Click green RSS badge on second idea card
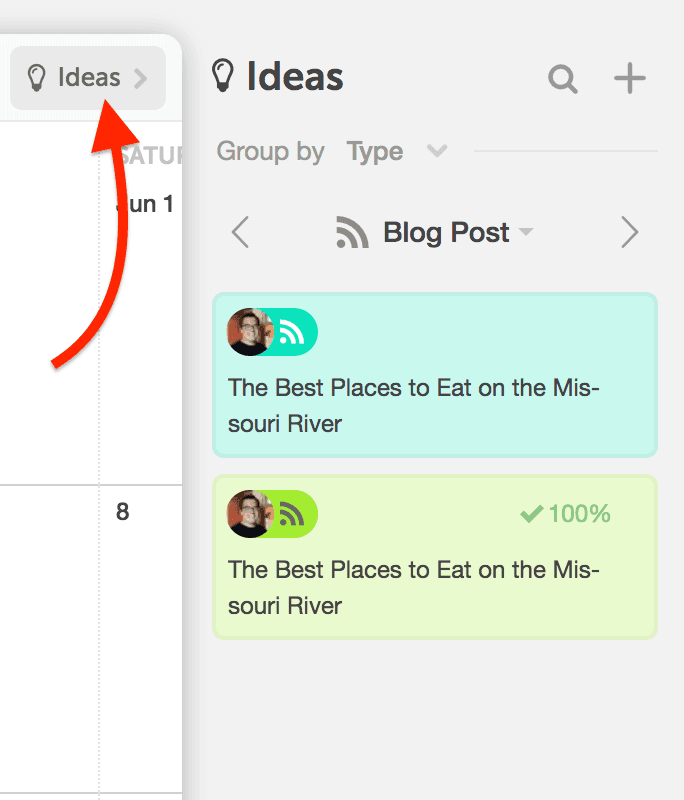 [x=293, y=514]
